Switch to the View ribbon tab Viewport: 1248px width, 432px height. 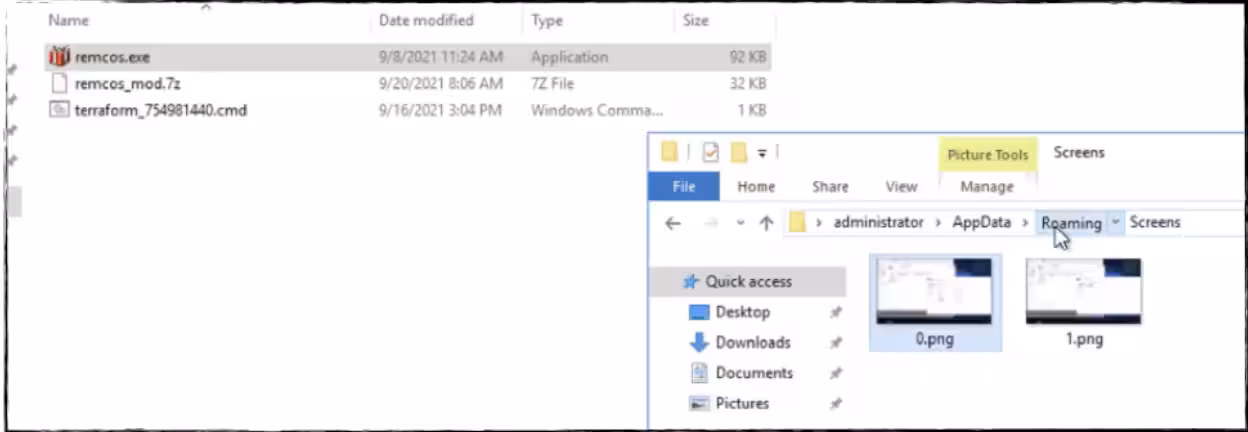point(901,187)
